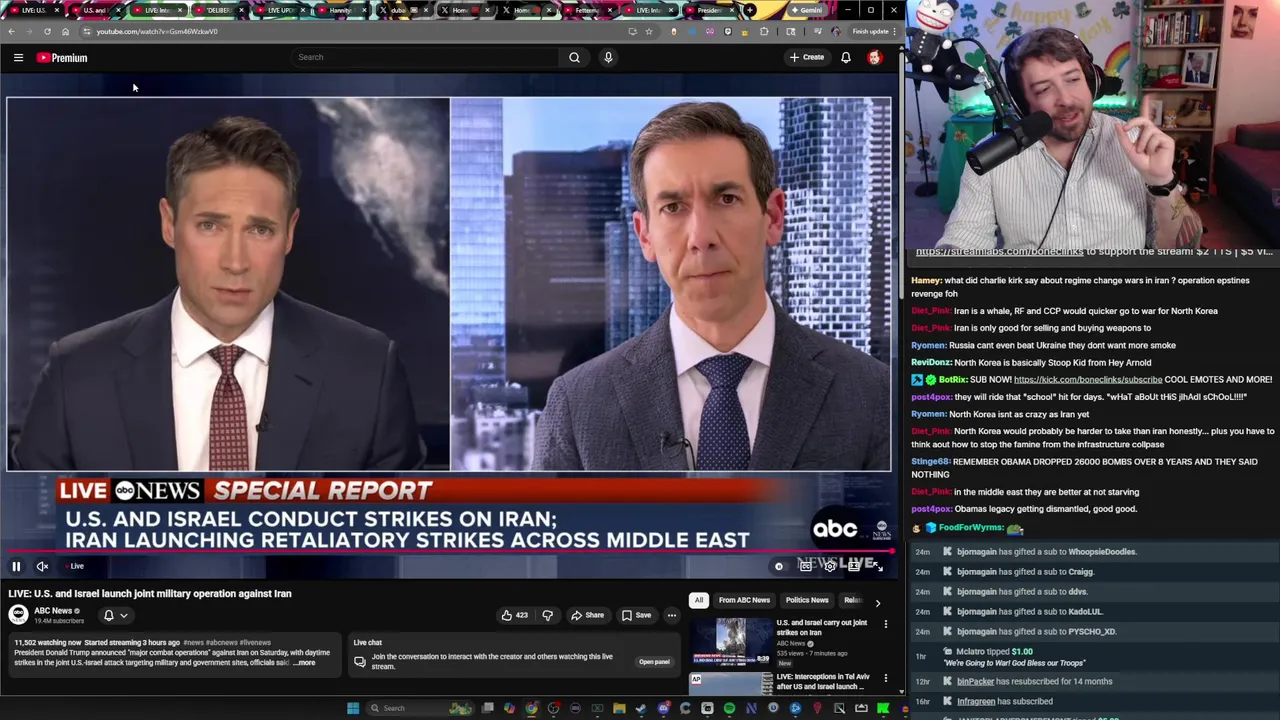Toggle subtitles closed captions button
Screen dimensions: 1280x720
tap(805, 566)
